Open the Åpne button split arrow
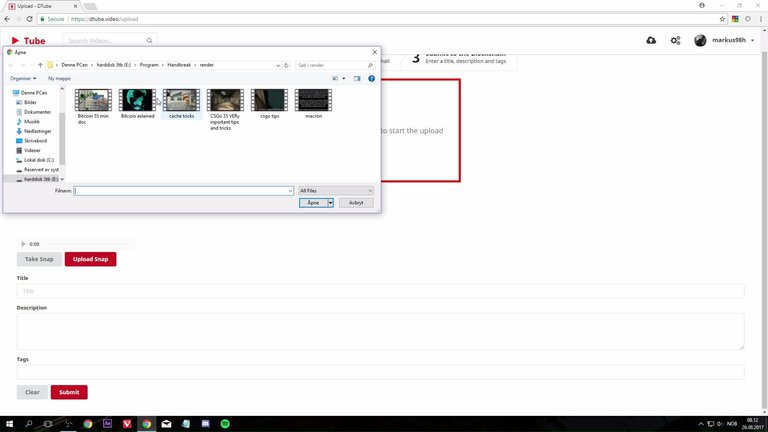The height and width of the screenshot is (432, 768). coord(331,203)
